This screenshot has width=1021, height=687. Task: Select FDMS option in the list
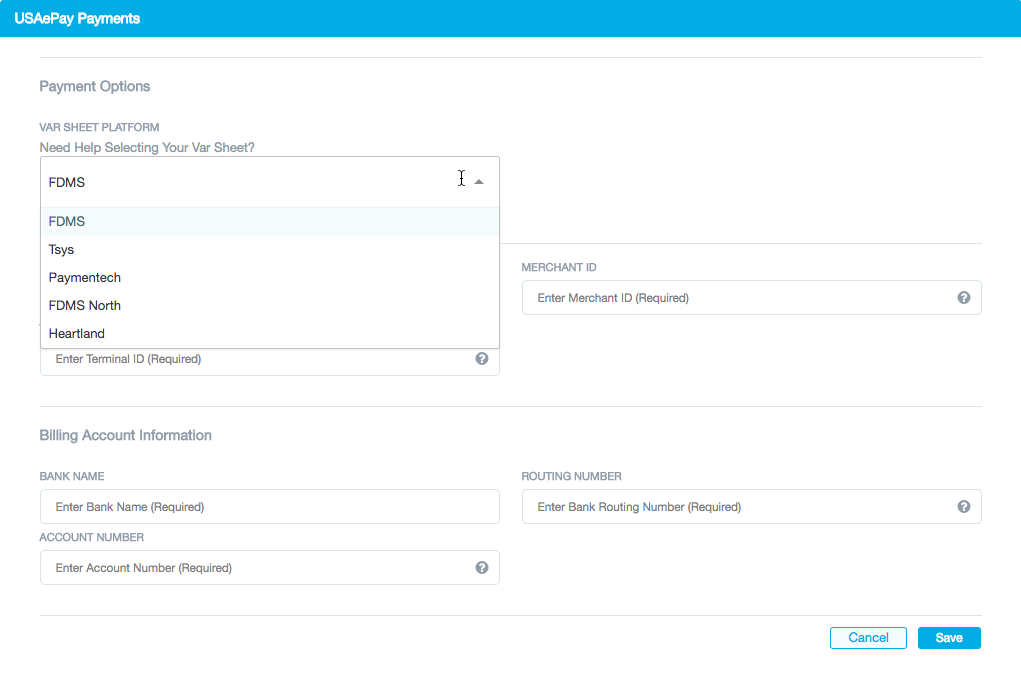[x=270, y=221]
